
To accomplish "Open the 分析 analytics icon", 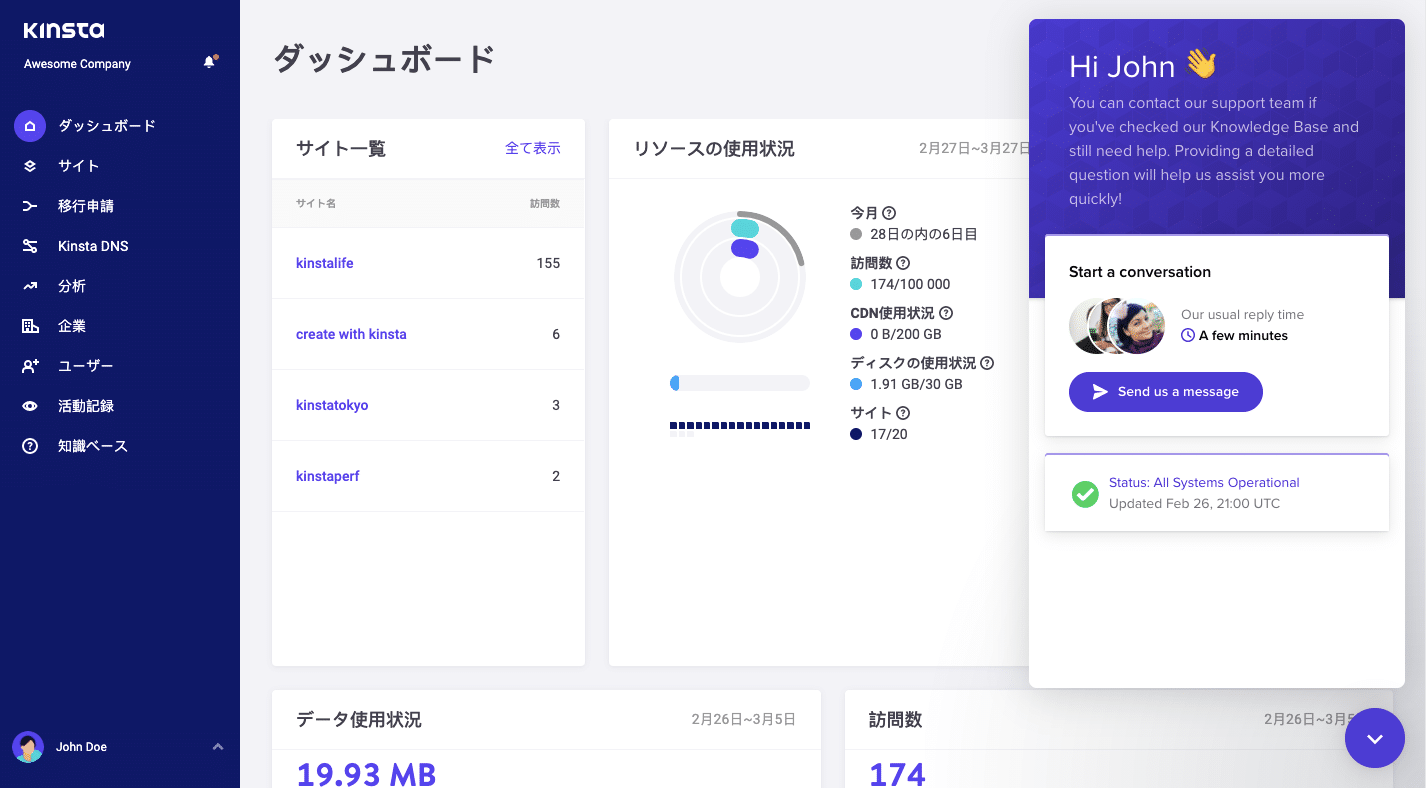I will (x=30, y=285).
